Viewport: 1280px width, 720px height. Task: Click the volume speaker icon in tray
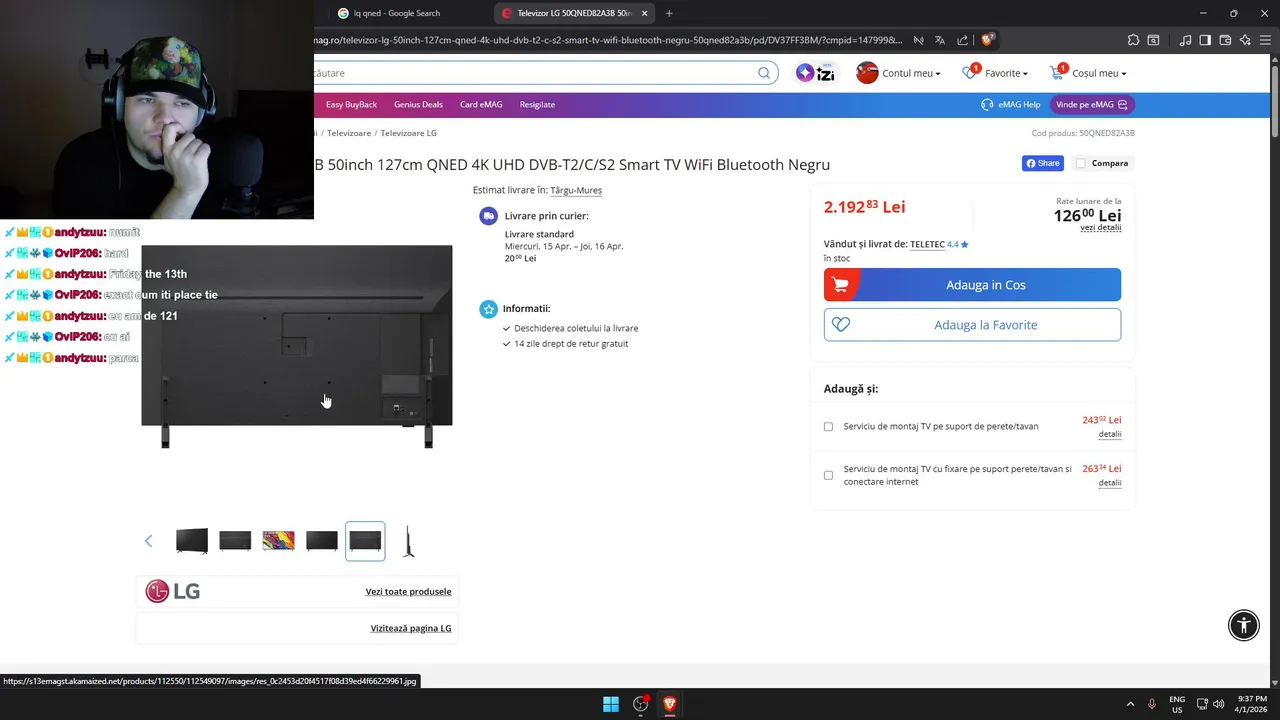1219,704
